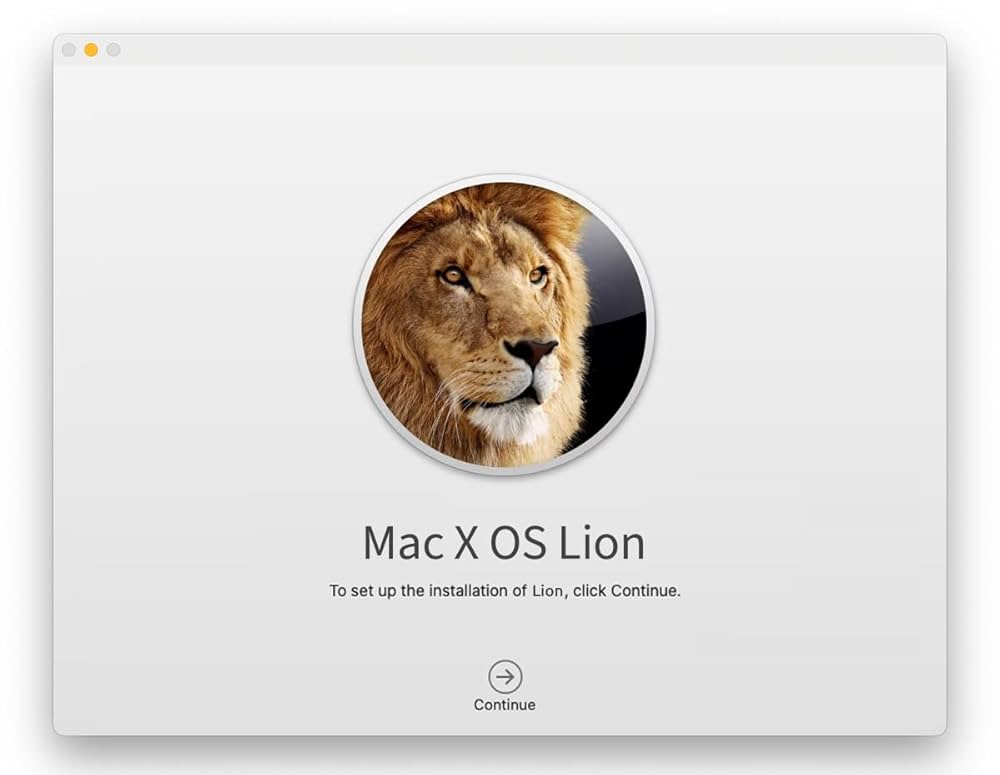Select the Mac X OS Lion title text
This screenshot has height=775, width=1000.
pos(505,543)
